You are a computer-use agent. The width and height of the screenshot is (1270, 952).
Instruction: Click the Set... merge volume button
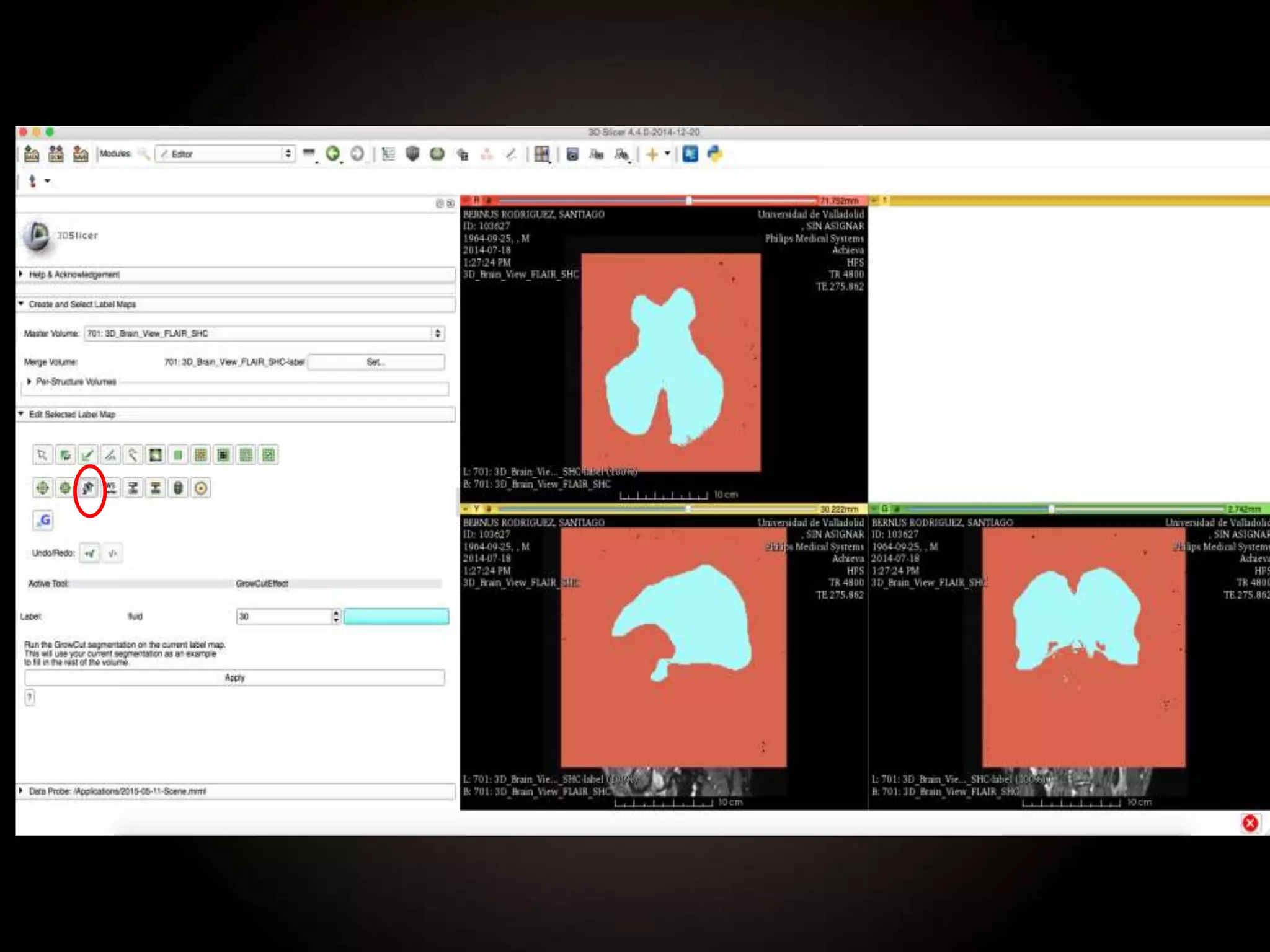click(376, 362)
